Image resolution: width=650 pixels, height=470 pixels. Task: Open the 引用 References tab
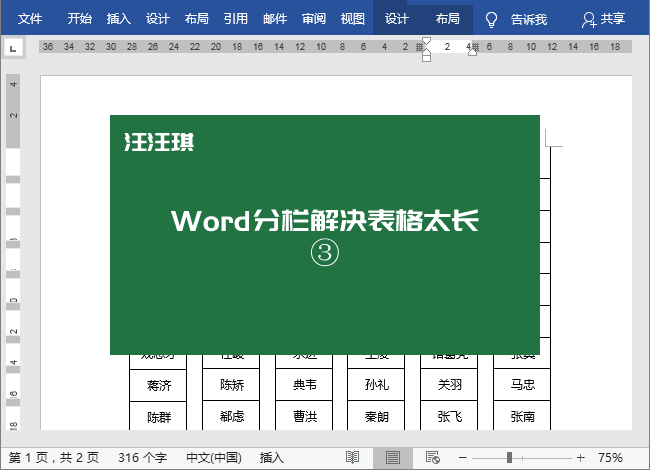pyautogui.click(x=236, y=19)
